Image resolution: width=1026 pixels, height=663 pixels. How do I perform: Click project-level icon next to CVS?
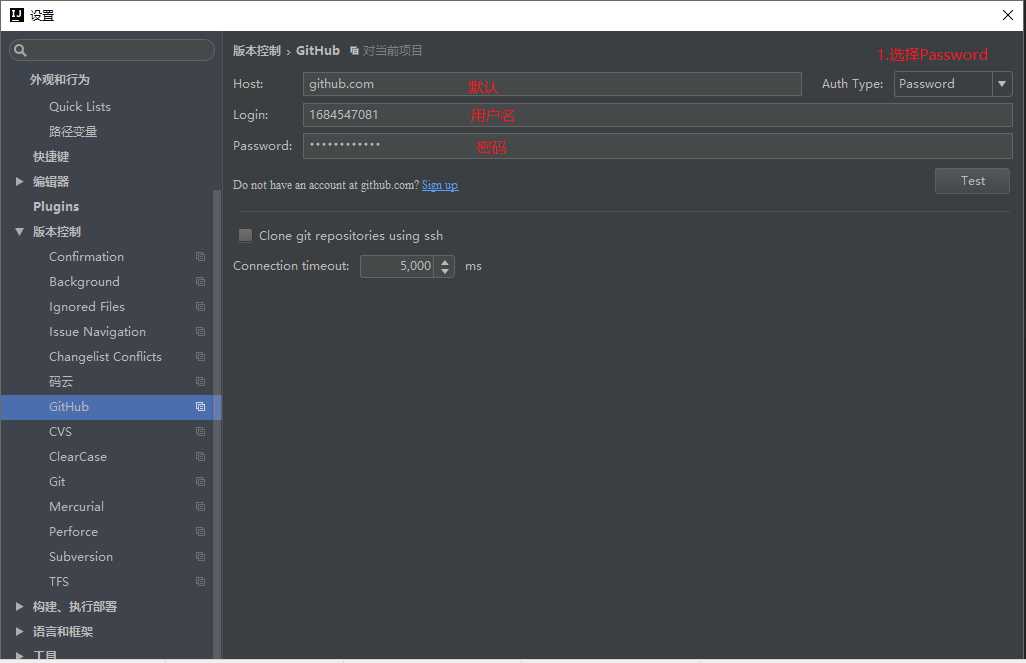(x=200, y=431)
